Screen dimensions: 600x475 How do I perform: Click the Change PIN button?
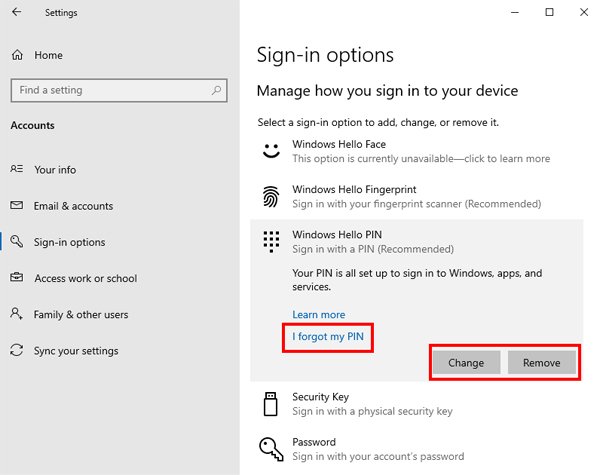[466, 363]
